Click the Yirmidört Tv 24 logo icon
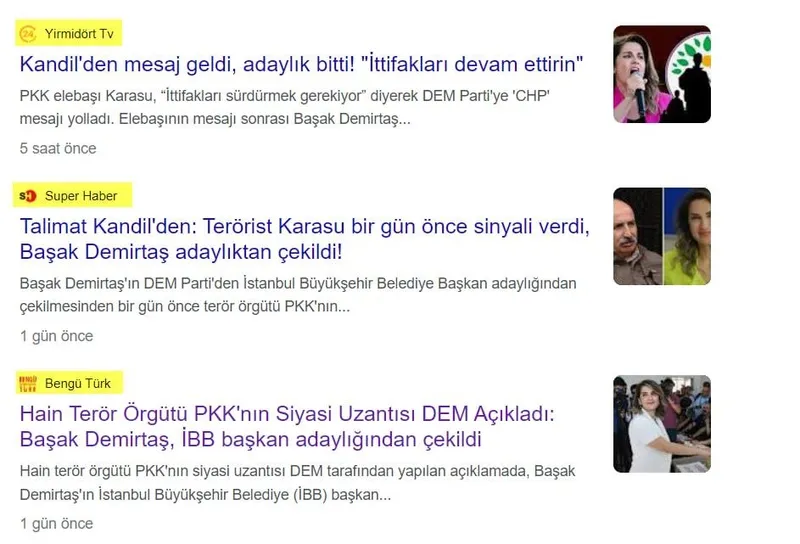 [28, 34]
